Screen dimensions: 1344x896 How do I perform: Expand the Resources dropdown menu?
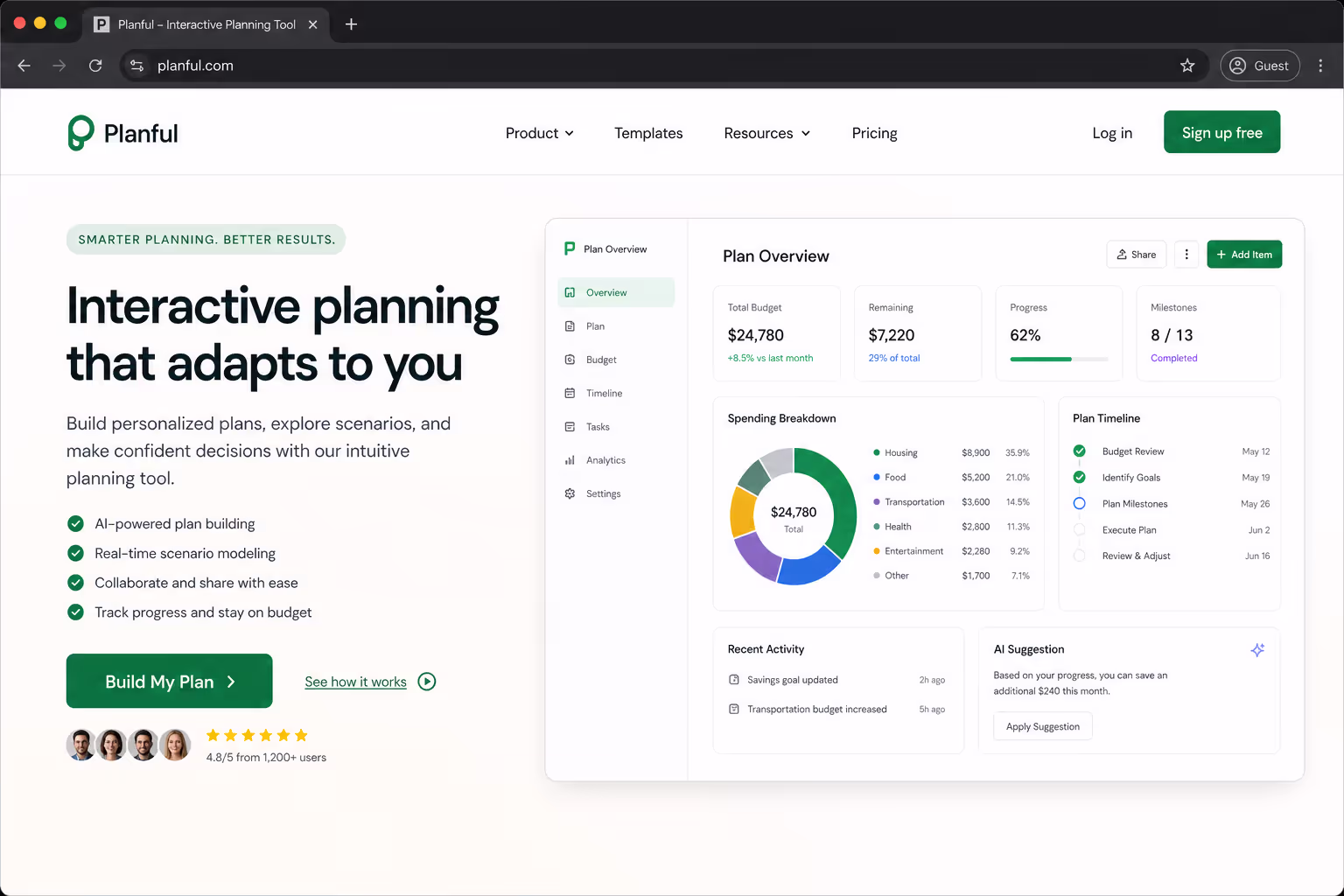point(767,133)
